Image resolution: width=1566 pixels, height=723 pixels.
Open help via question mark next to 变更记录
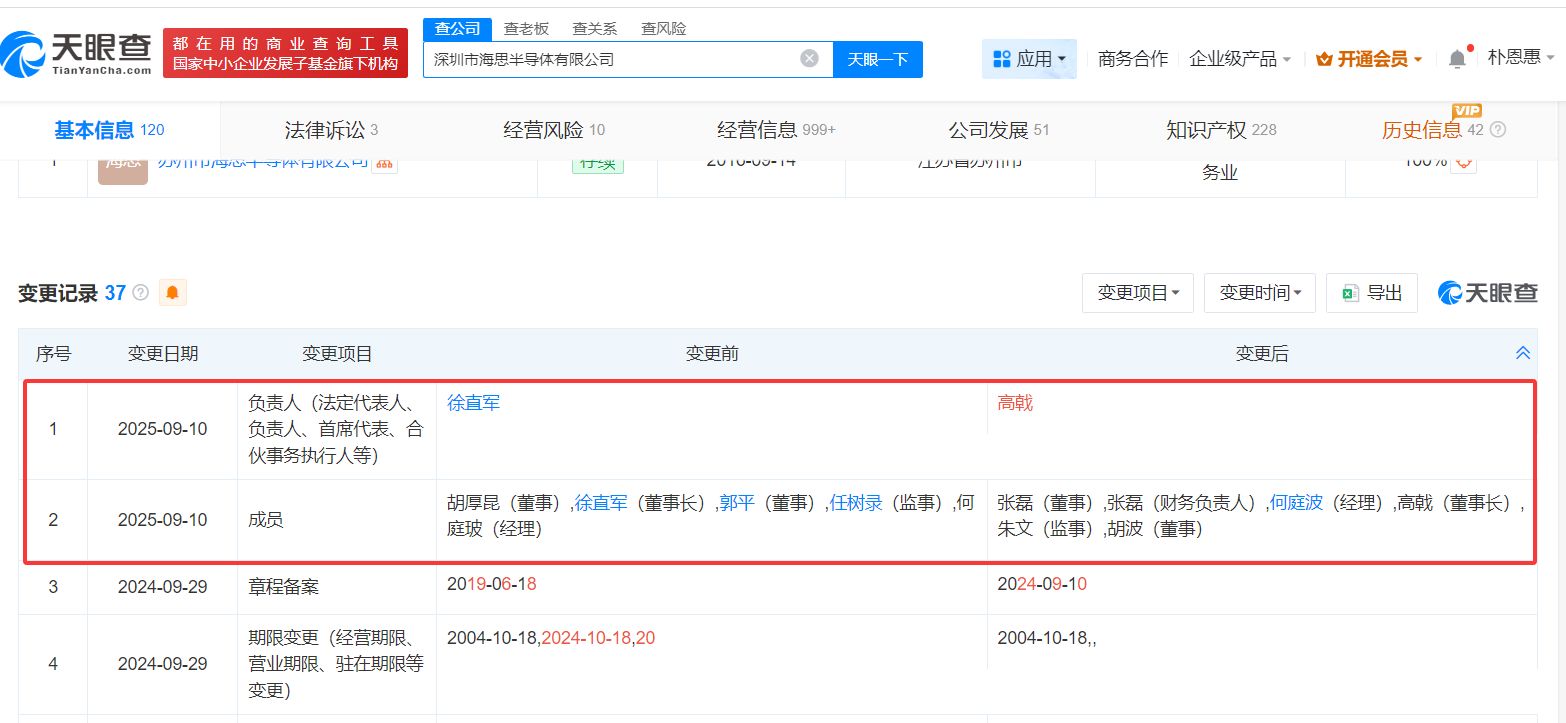(139, 292)
